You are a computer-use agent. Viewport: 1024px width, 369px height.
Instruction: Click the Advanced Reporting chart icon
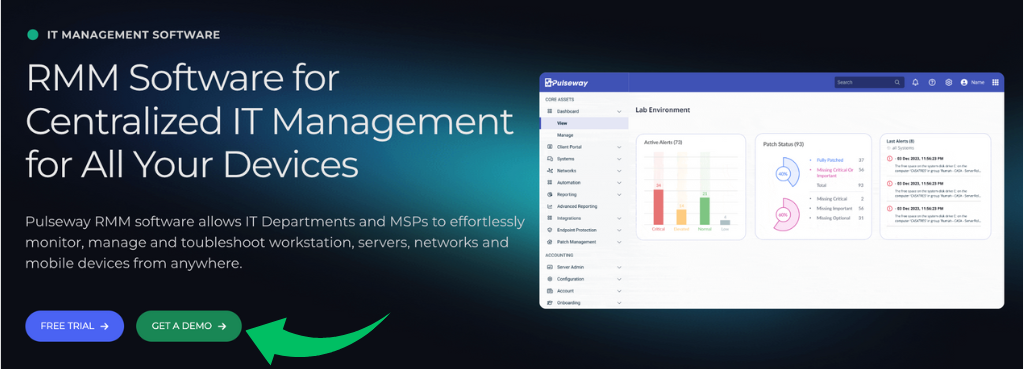coord(550,206)
